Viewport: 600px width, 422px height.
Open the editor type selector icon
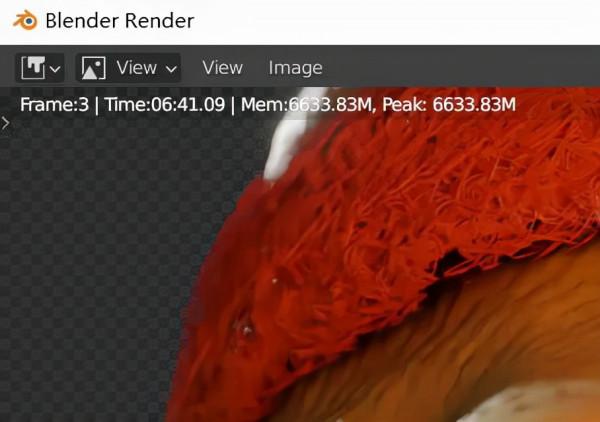pos(33,68)
